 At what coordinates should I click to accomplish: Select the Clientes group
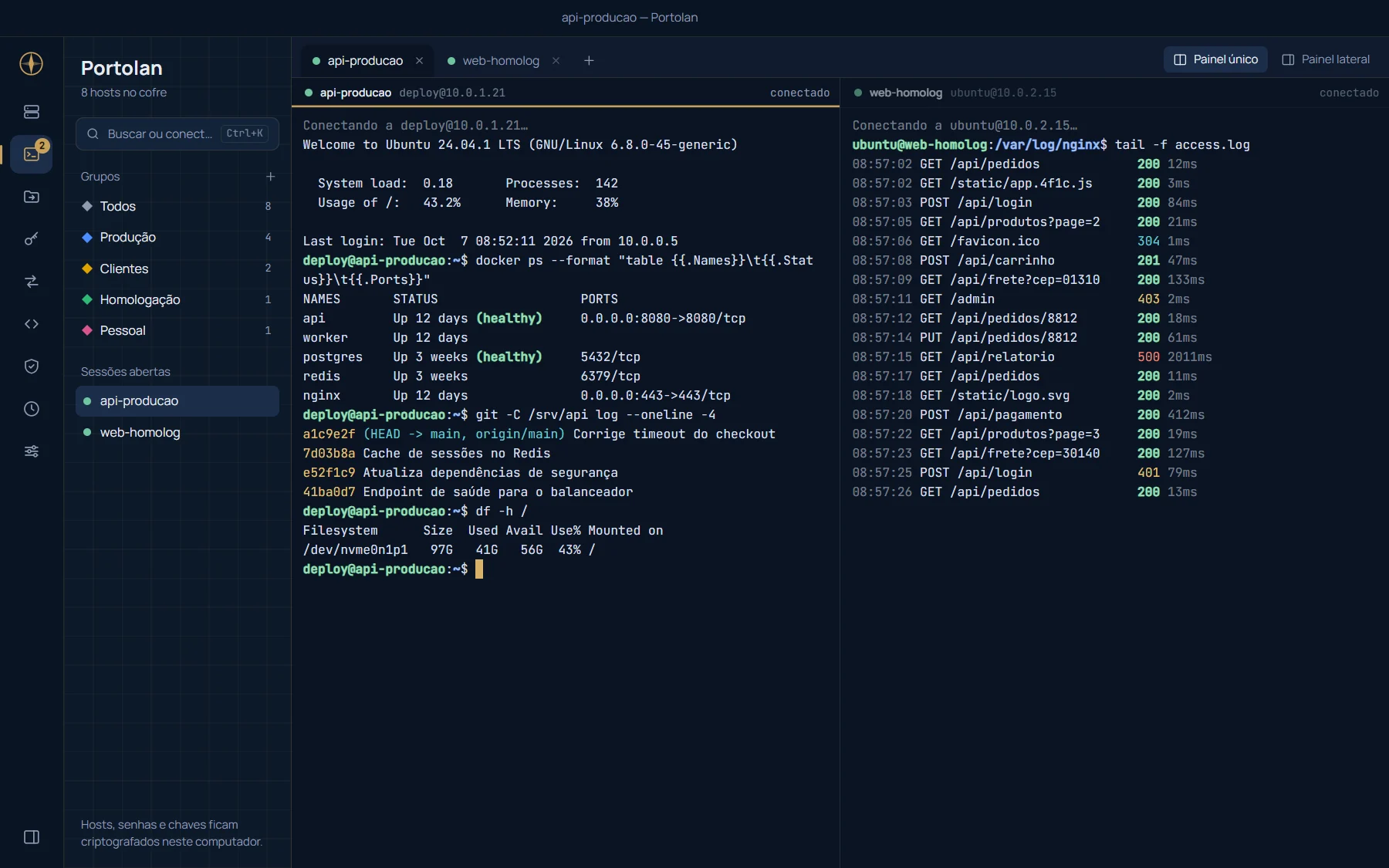click(x=177, y=269)
